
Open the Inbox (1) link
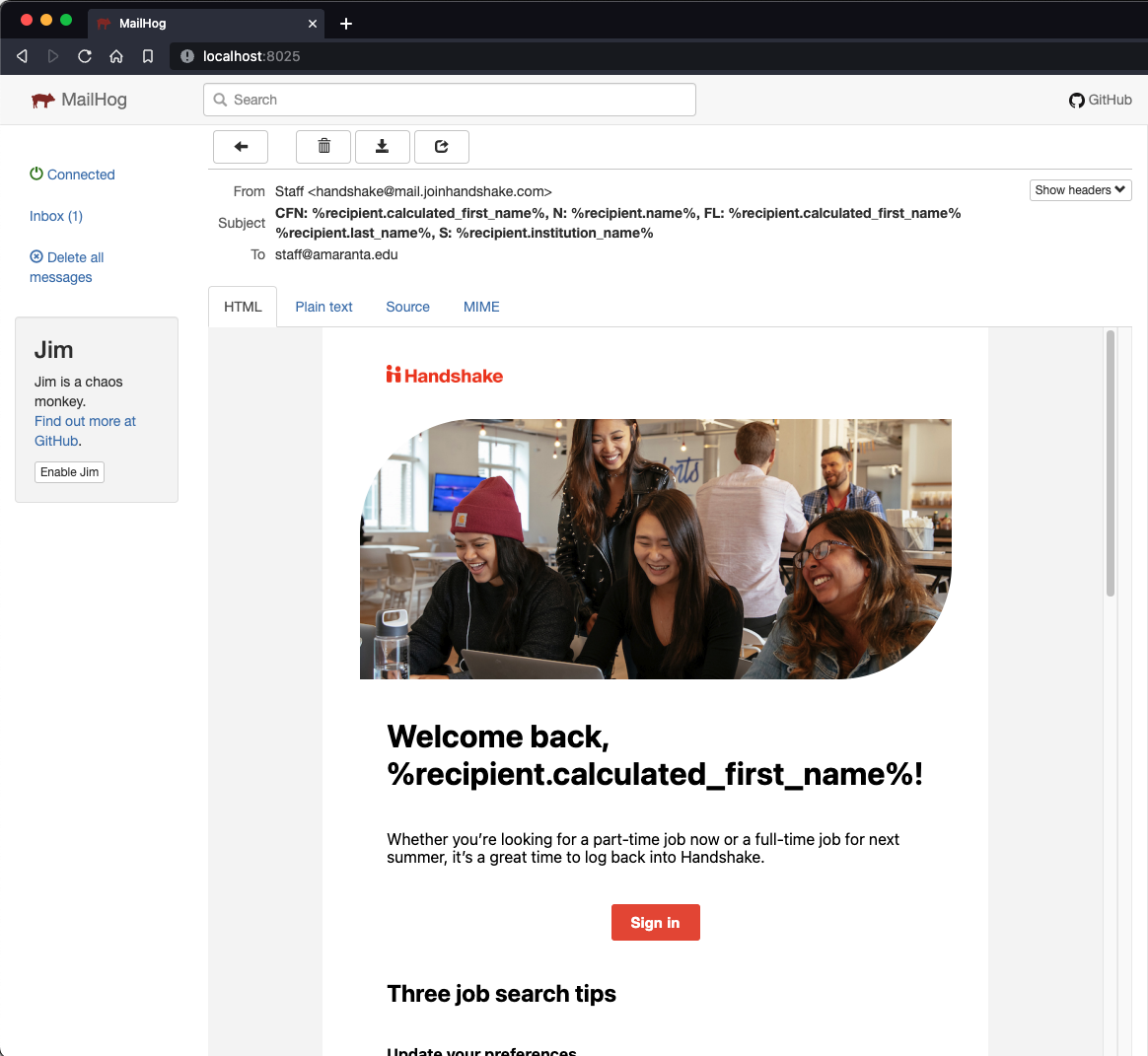coord(56,216)
